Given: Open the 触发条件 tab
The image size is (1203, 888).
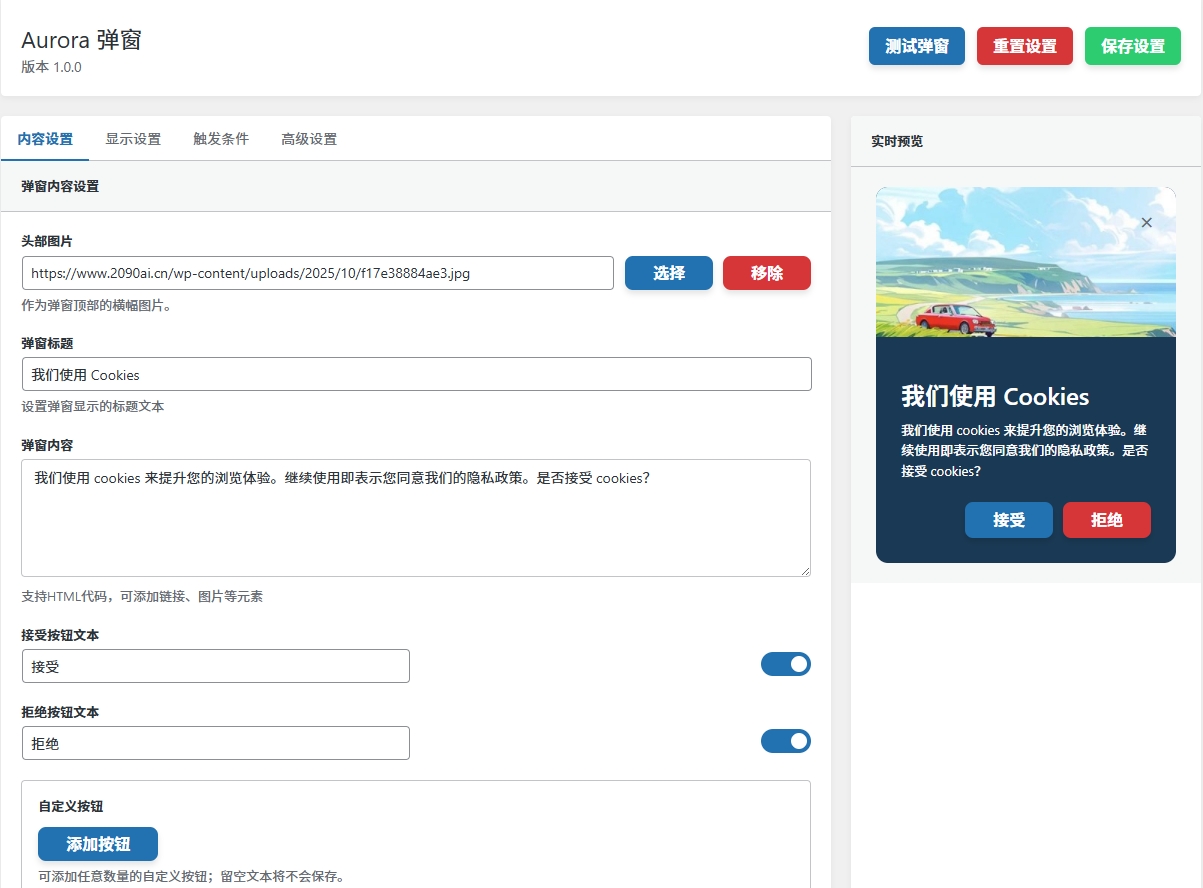Looking at the screenshot, I should pyautogui.click(x=221, y=139).
